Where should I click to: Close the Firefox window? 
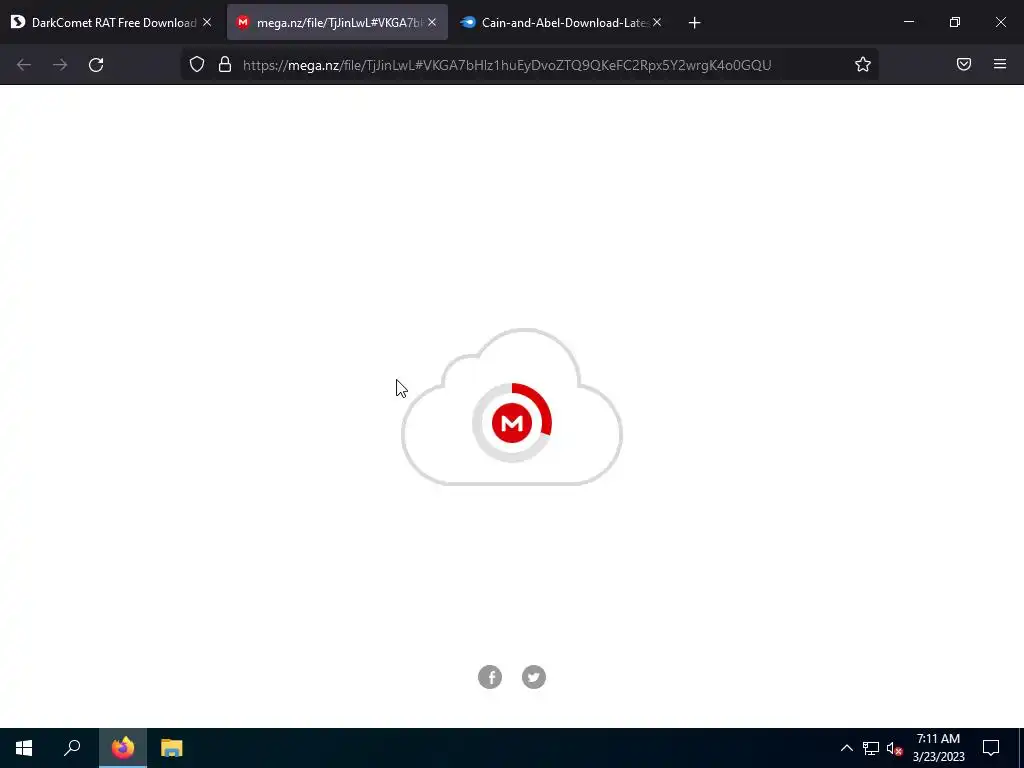pyautogui.click(x=1000, y=22)
